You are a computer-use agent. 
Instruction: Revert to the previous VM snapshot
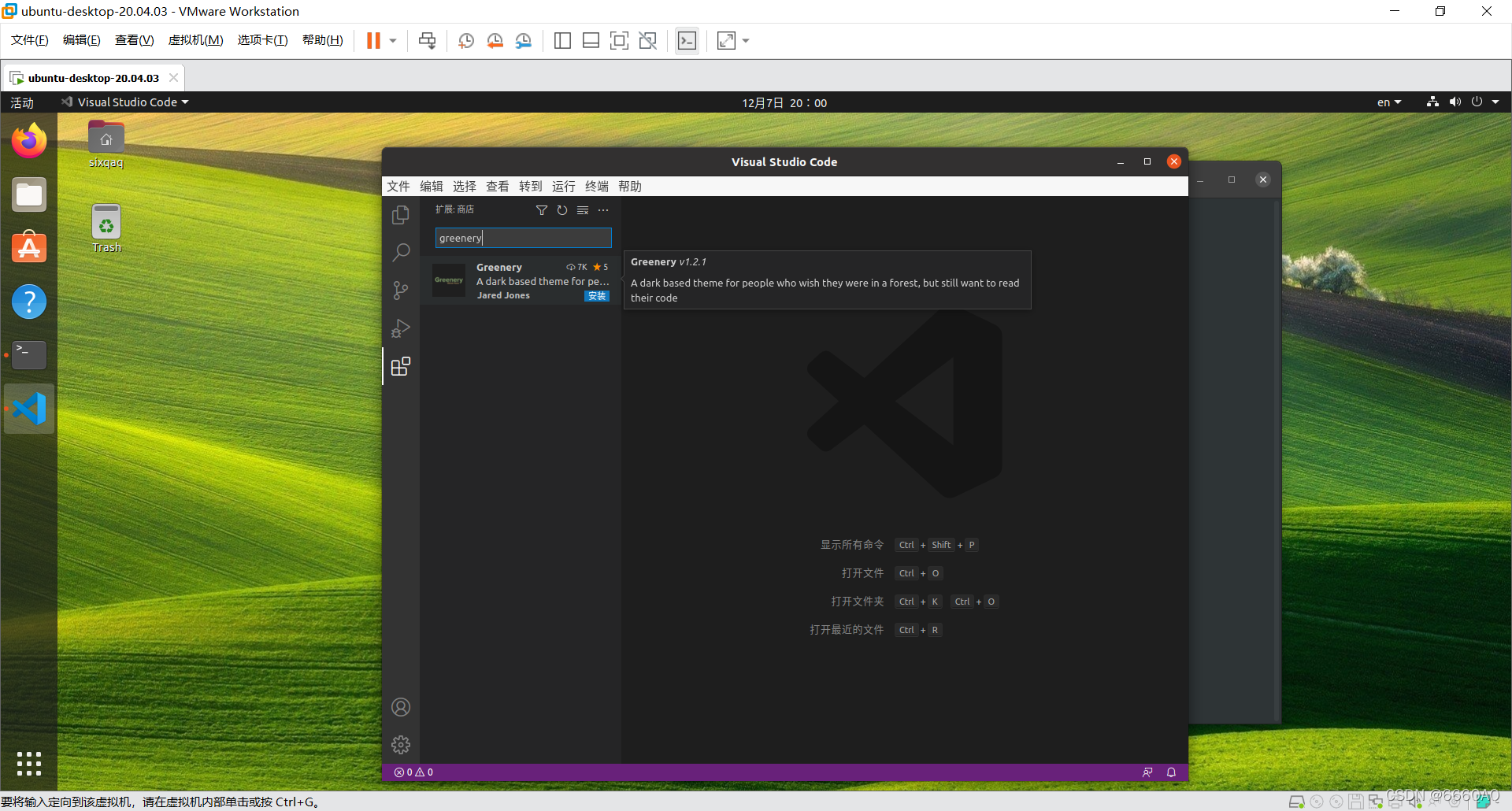(x=495, y=41)
